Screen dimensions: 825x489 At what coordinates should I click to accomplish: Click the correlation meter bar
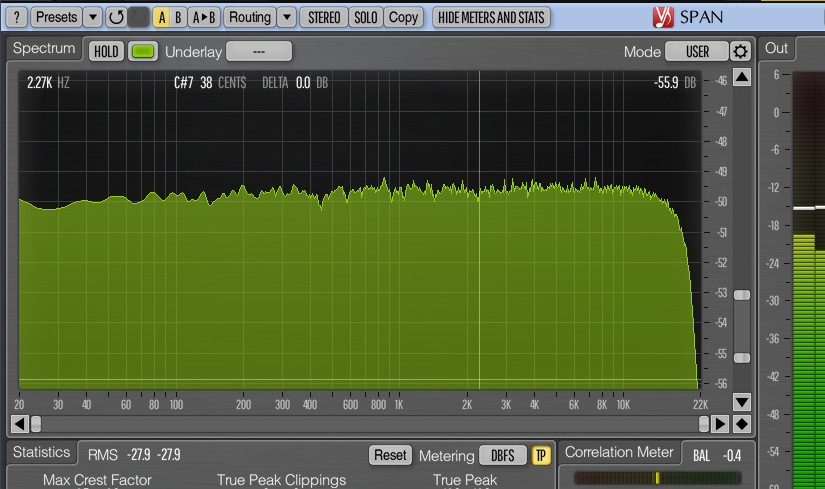(658, 478)
